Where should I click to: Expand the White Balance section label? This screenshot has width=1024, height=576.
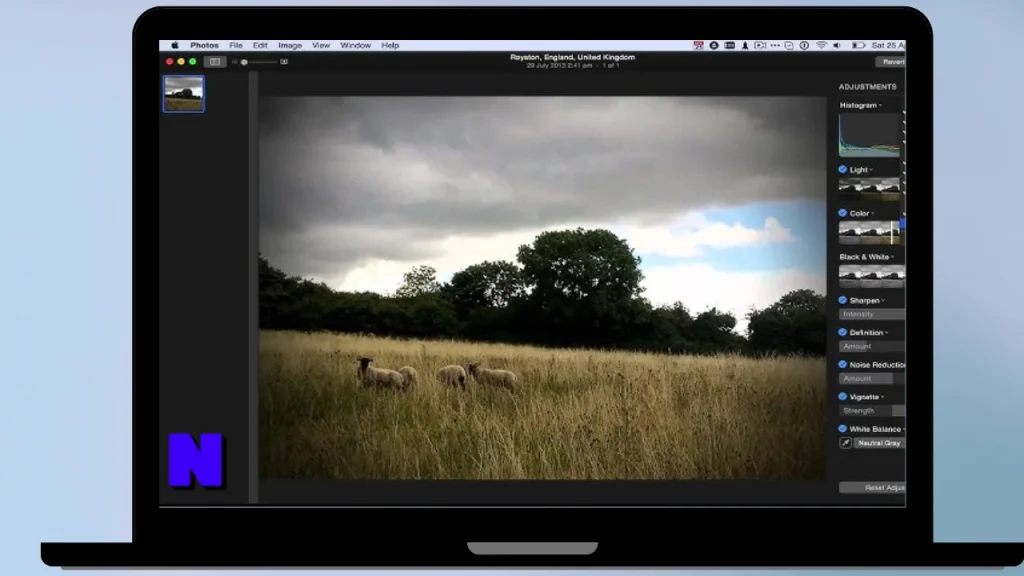tap(875, 429)
